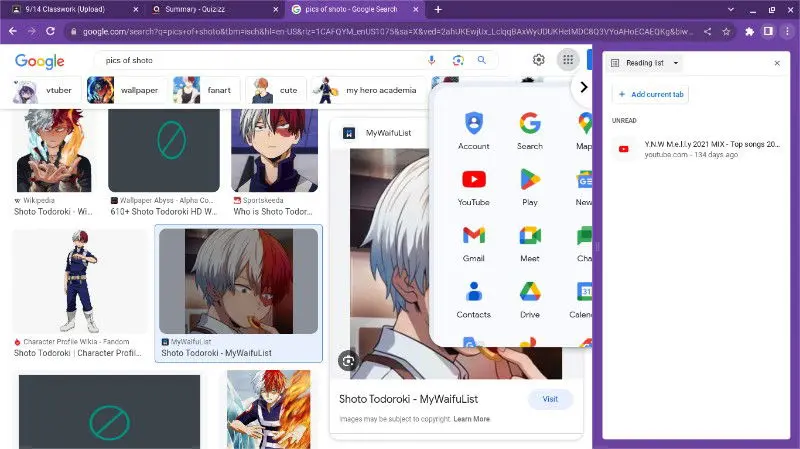The width and height of the screenshot is (800, 449).
Task: Close the Summary - Quizizz tab
Action: 276,9
